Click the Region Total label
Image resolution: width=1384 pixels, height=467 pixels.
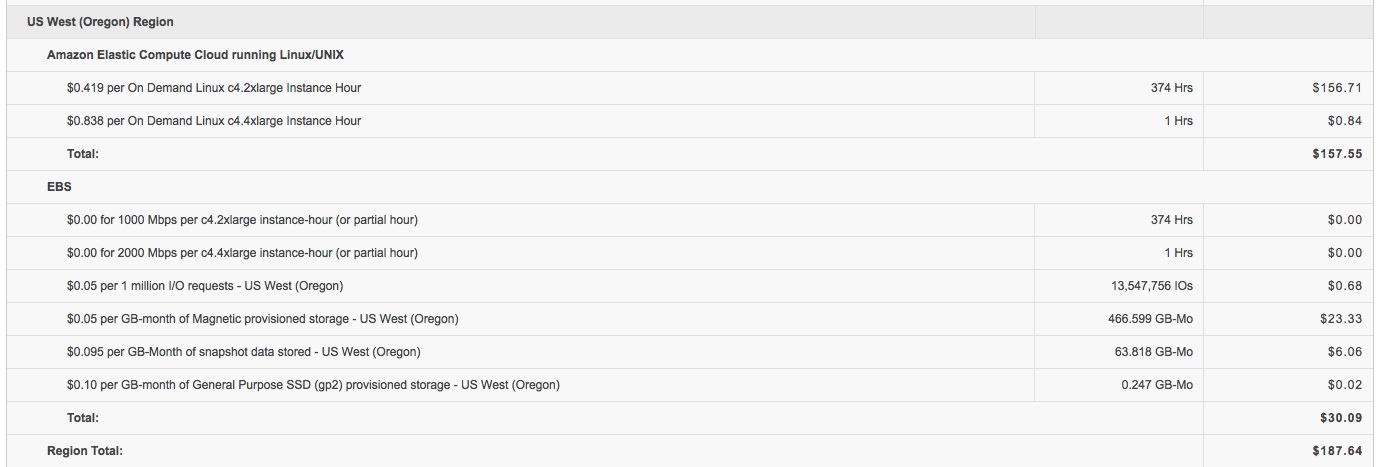pos(85,451)
